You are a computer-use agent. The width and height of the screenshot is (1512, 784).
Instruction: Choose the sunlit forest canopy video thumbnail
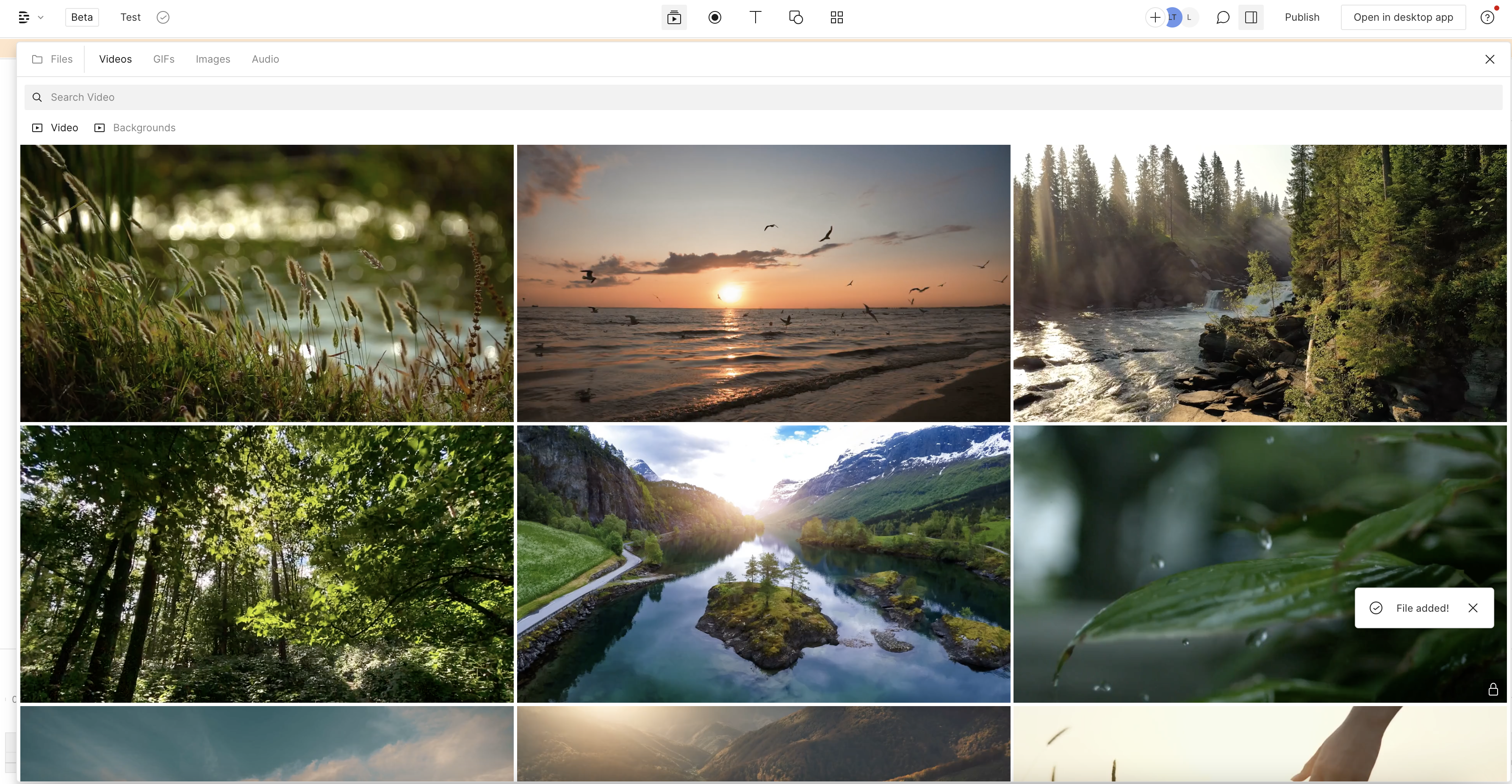(x=267, y=564)
